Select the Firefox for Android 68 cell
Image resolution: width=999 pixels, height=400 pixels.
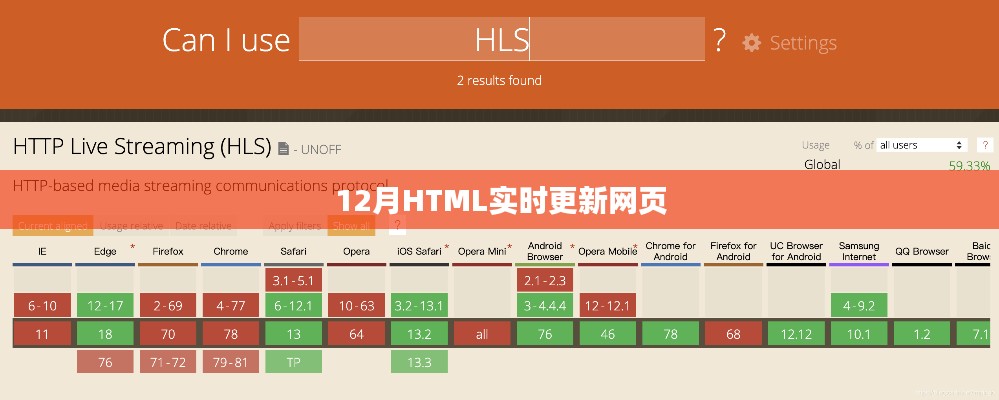tap(733, 334)
